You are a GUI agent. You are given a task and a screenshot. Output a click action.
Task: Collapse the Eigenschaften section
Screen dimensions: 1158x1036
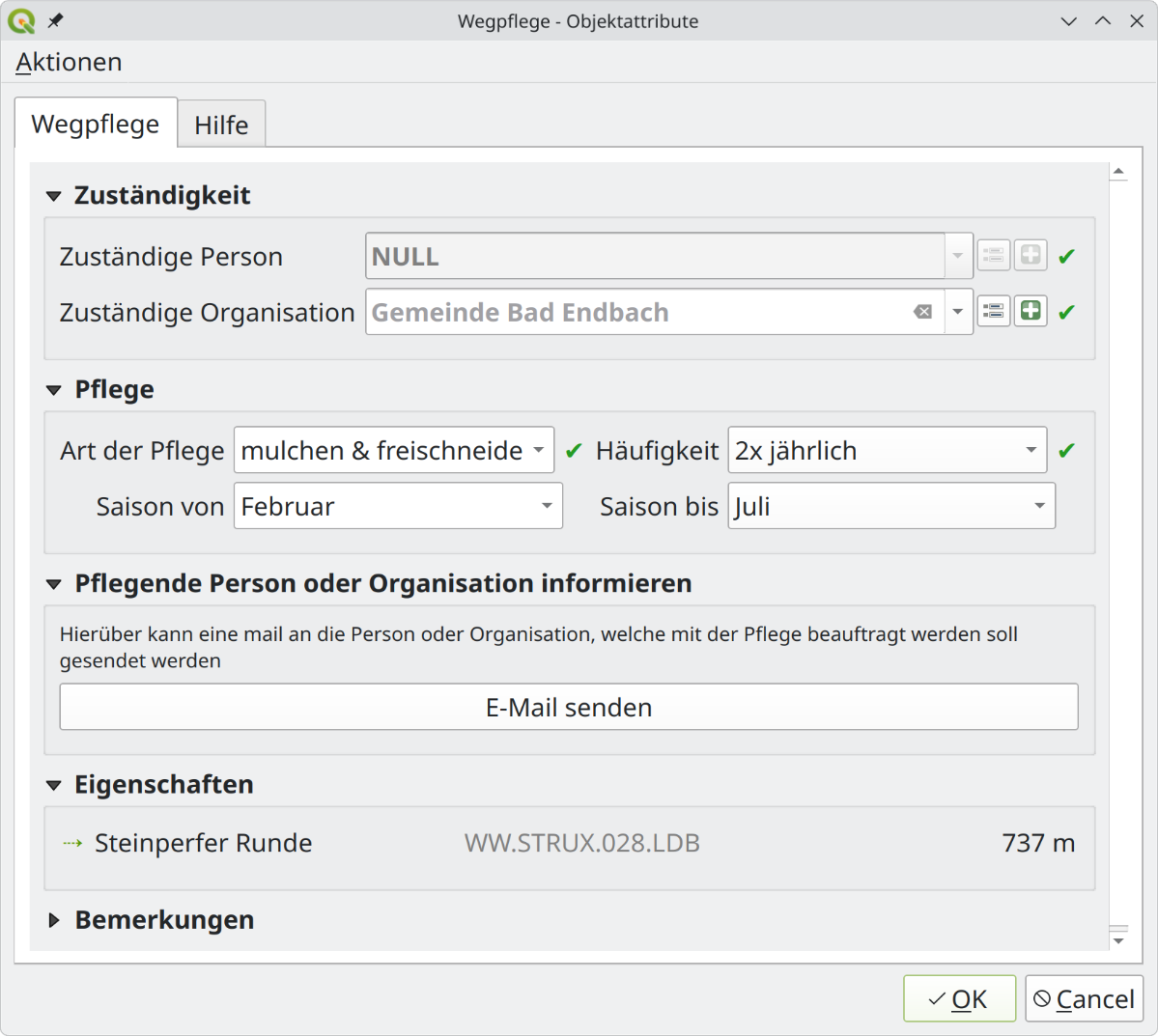point(53,786)
